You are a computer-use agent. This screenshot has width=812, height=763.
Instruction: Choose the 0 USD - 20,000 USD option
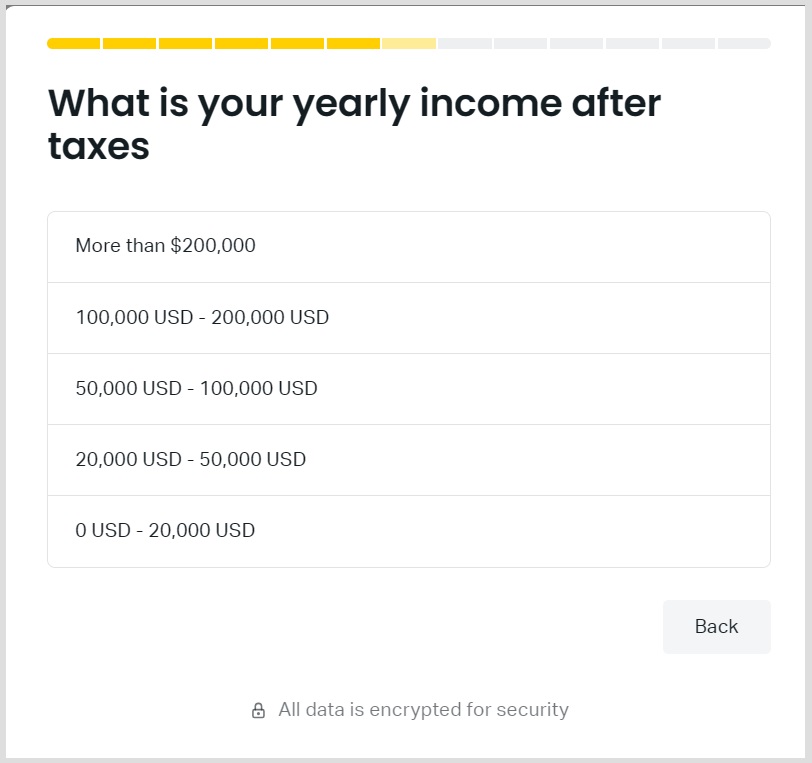pyautogui.click(x=408, y=531)
